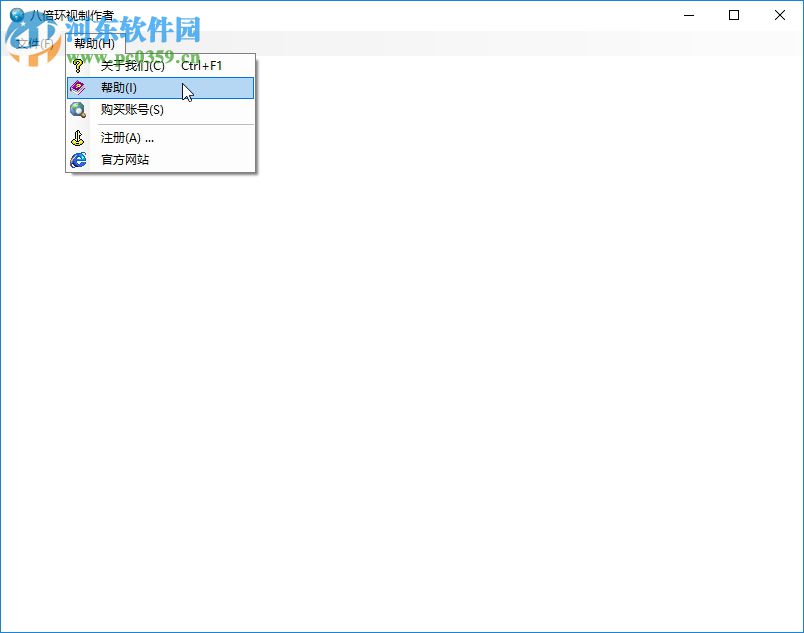Image resolution: width=804 pixels, height=633 pixels.
Task: Click the minimize icon on the title bar
Action: tap(688, 16)
